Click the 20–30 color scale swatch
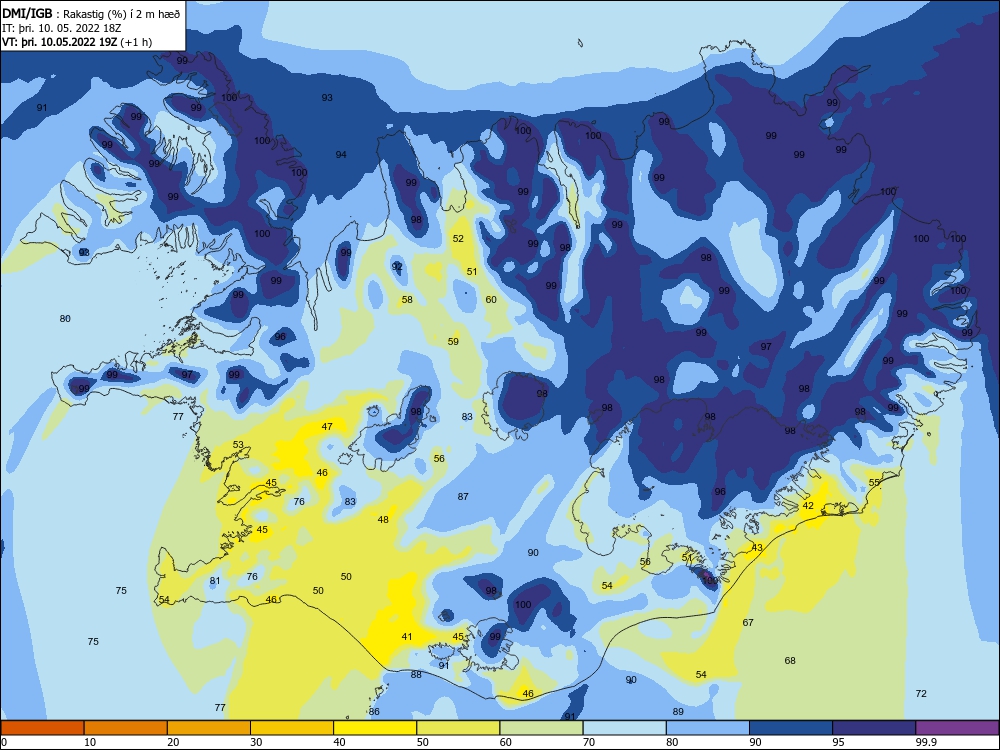This screenshot has height=750, width=1000. click(x=209, y=728)
